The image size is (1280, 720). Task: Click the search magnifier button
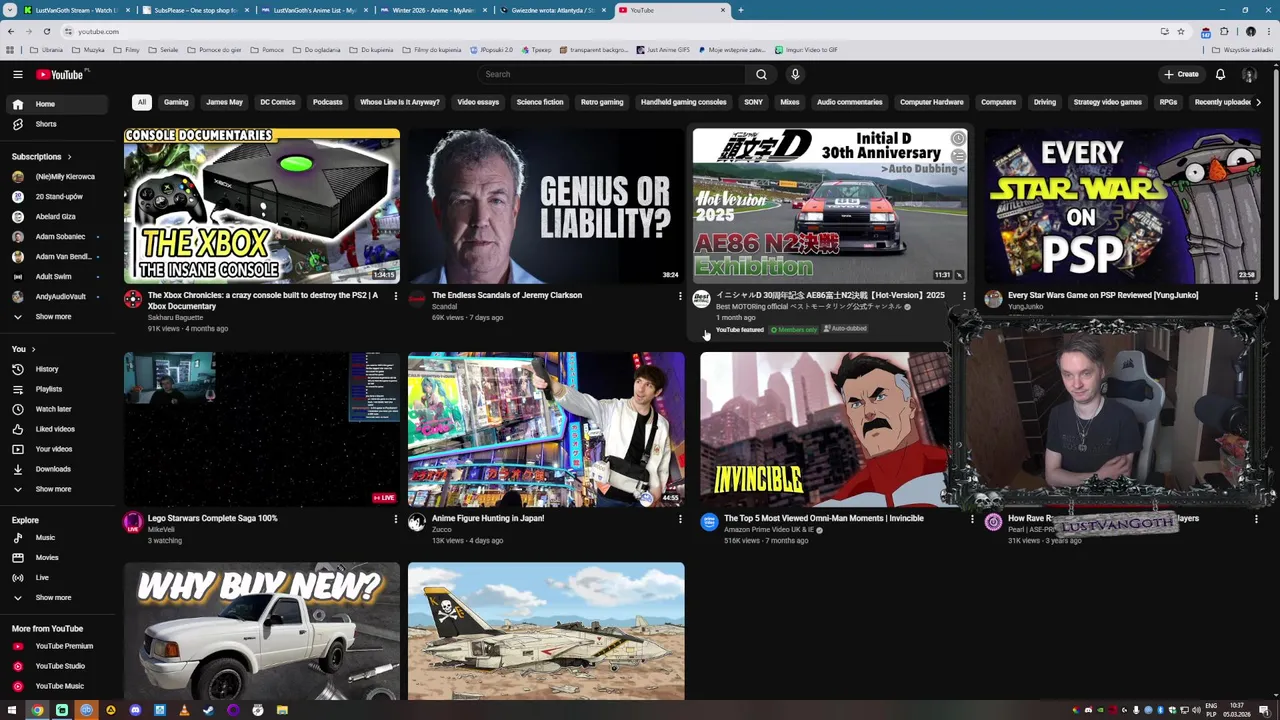click(761, 74)
